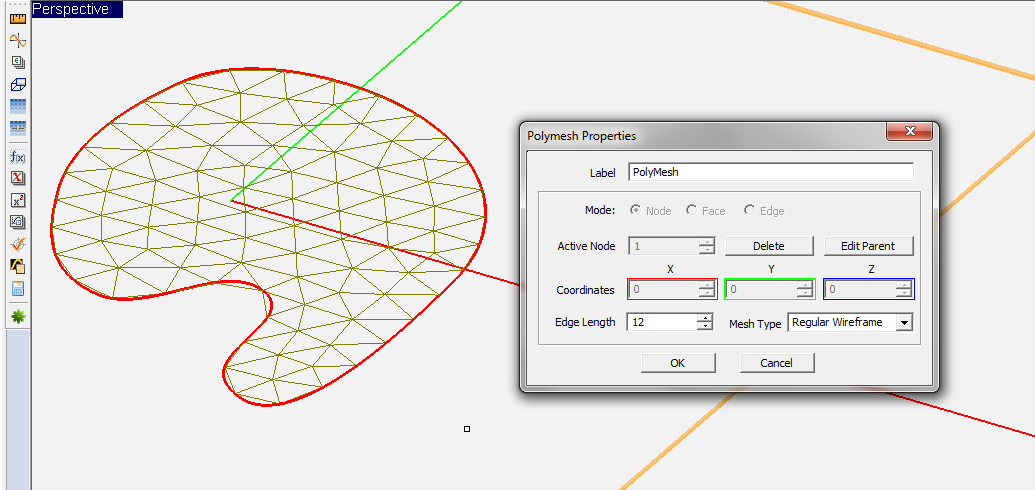Image resolution: width=1035 pixels, height=490 pixels.
Task: Decrease the Edge Length spinner value
Action: click(705, 326)
